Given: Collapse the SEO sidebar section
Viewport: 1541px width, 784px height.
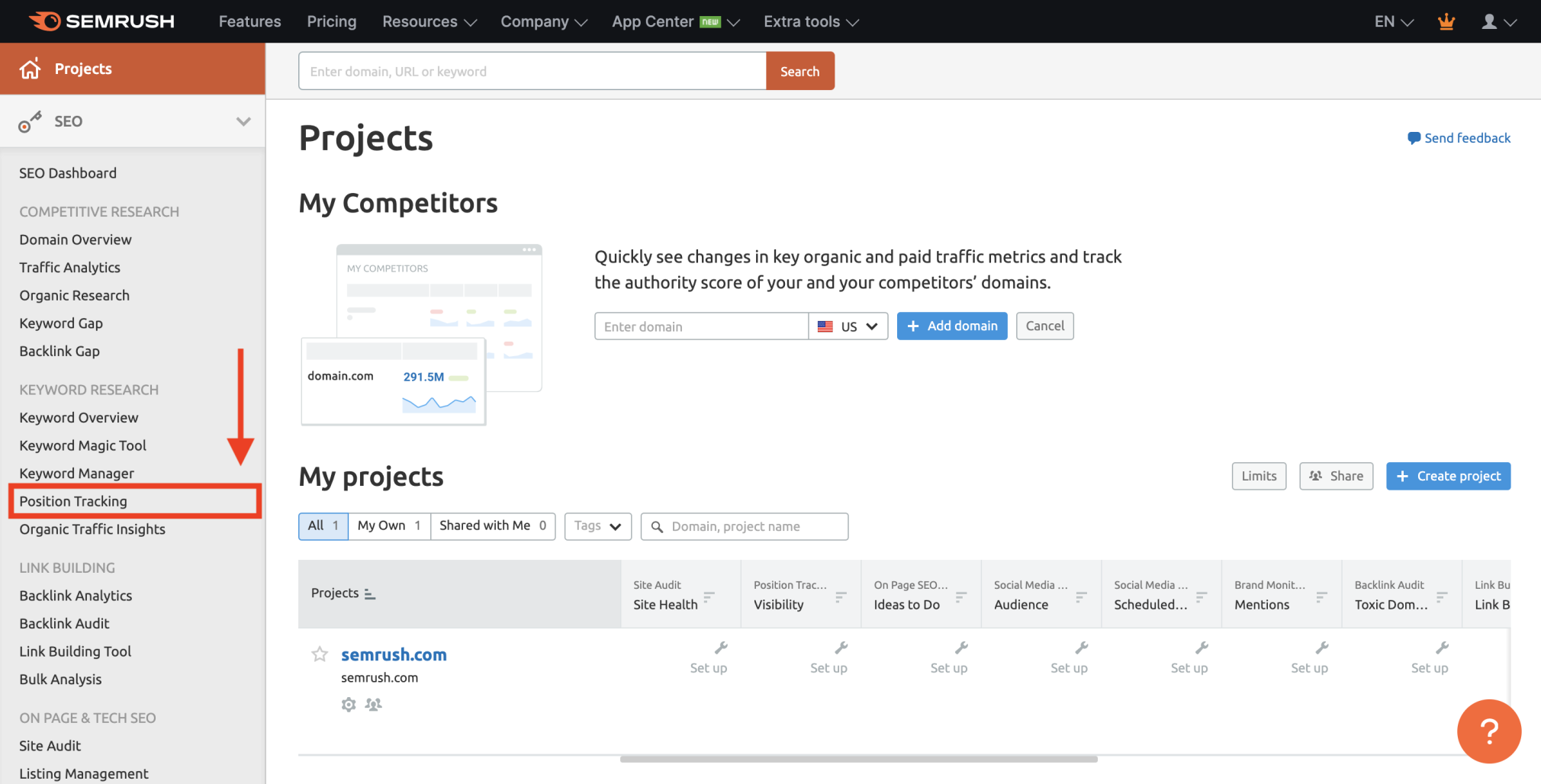Looking at the screenshot, I should (x=243, y=121).
